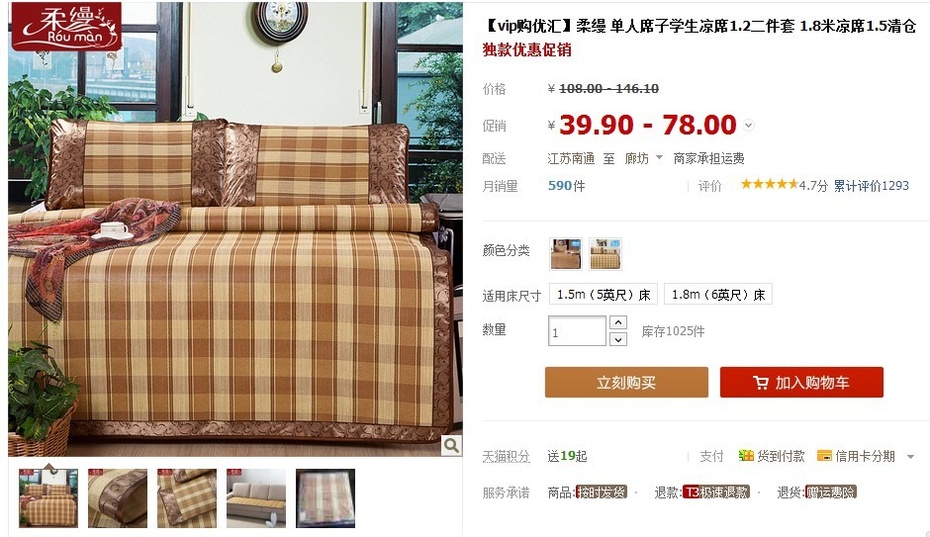Decrease quantity with the down arrow
This screenshot has height=537, width=930.
[618, 339]
